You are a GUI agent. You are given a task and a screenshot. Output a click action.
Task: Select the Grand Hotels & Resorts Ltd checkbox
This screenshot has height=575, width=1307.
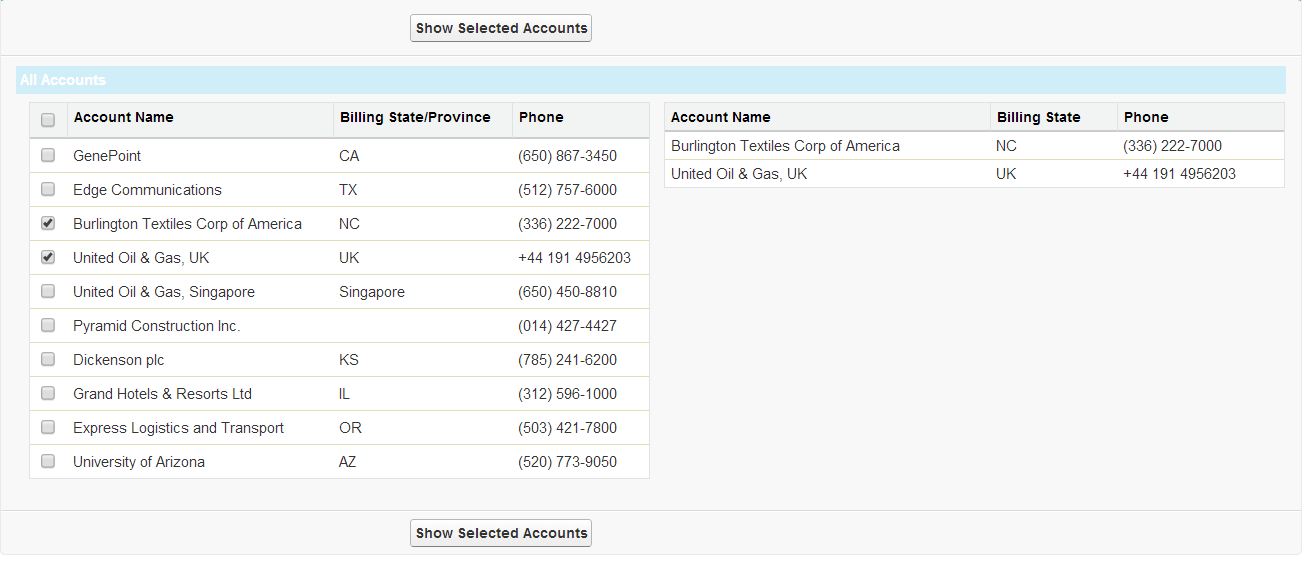pyautogui.click(x=48, y=393)
